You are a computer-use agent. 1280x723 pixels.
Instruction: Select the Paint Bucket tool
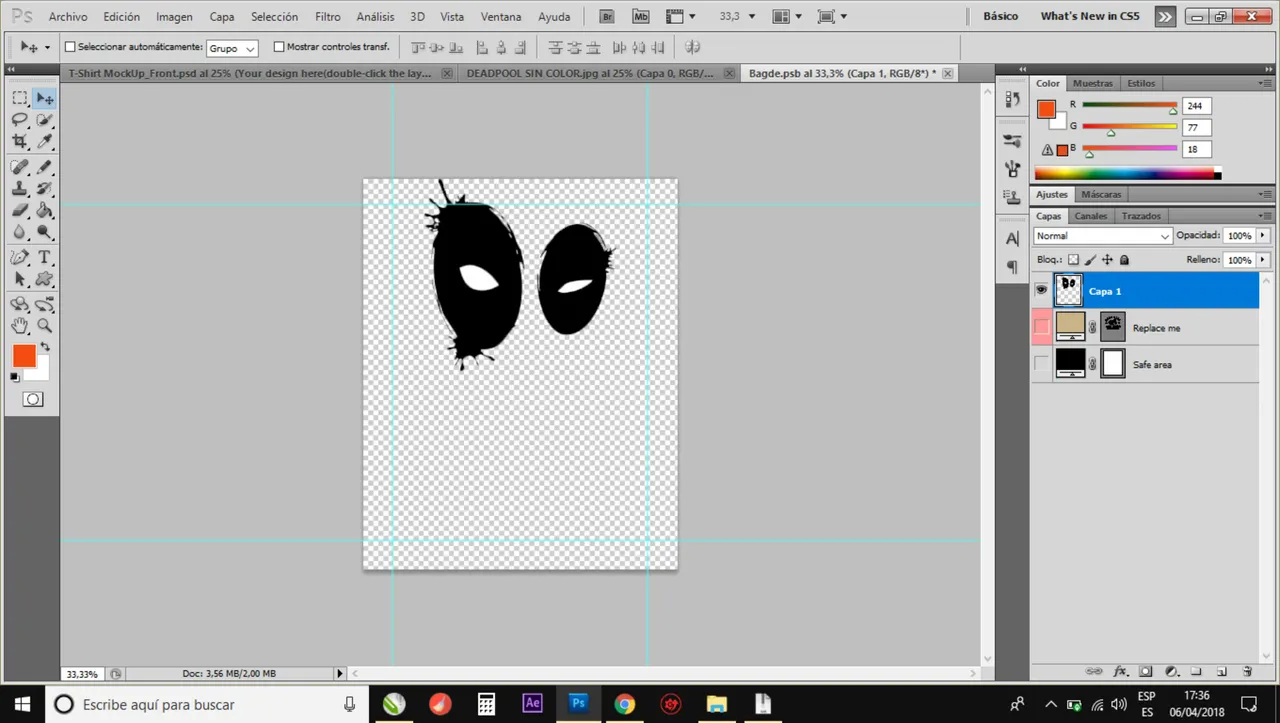pyautogui.click(x=44, y=211)
